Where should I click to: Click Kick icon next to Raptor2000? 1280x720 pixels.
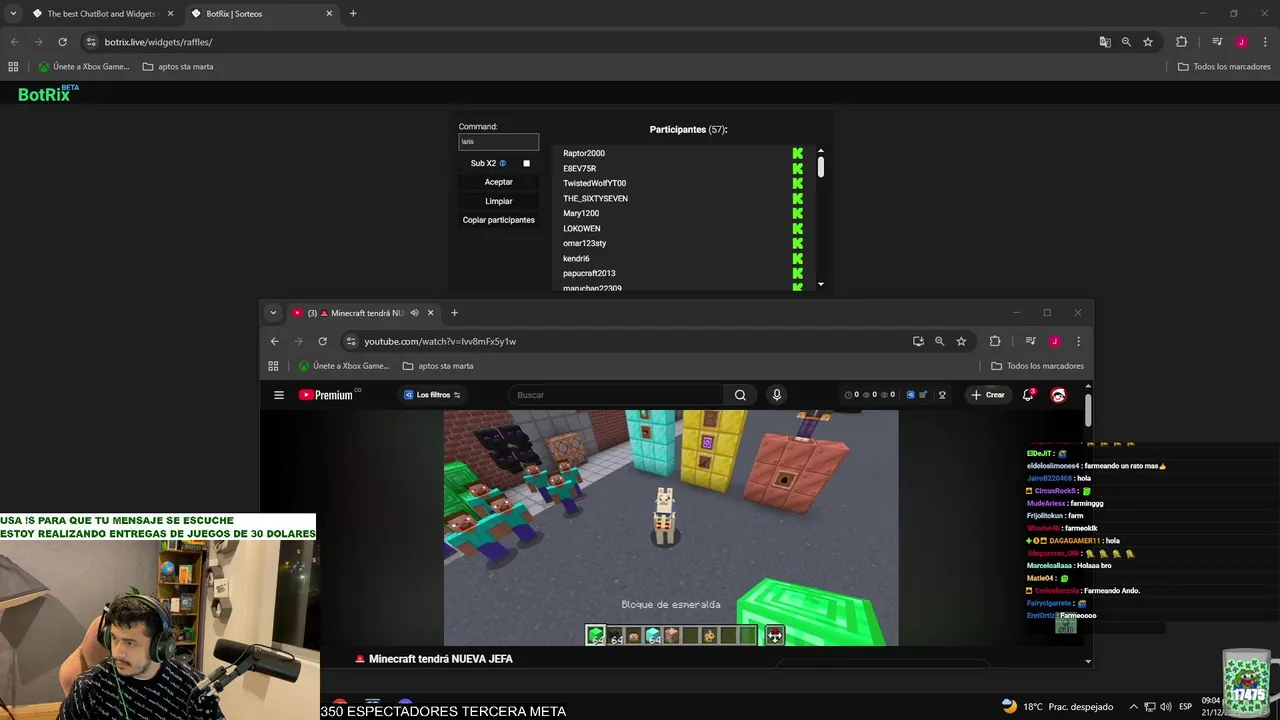click(x=798, y=153)
